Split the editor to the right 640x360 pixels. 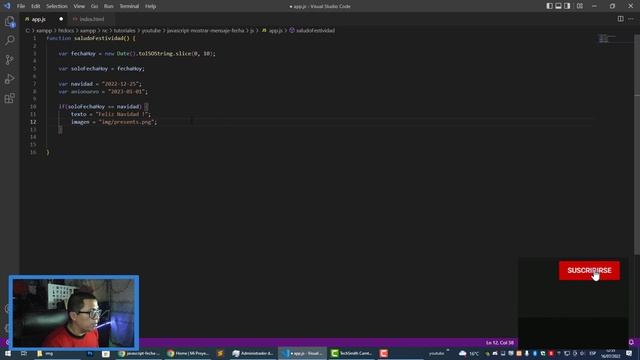coord(620,19)
